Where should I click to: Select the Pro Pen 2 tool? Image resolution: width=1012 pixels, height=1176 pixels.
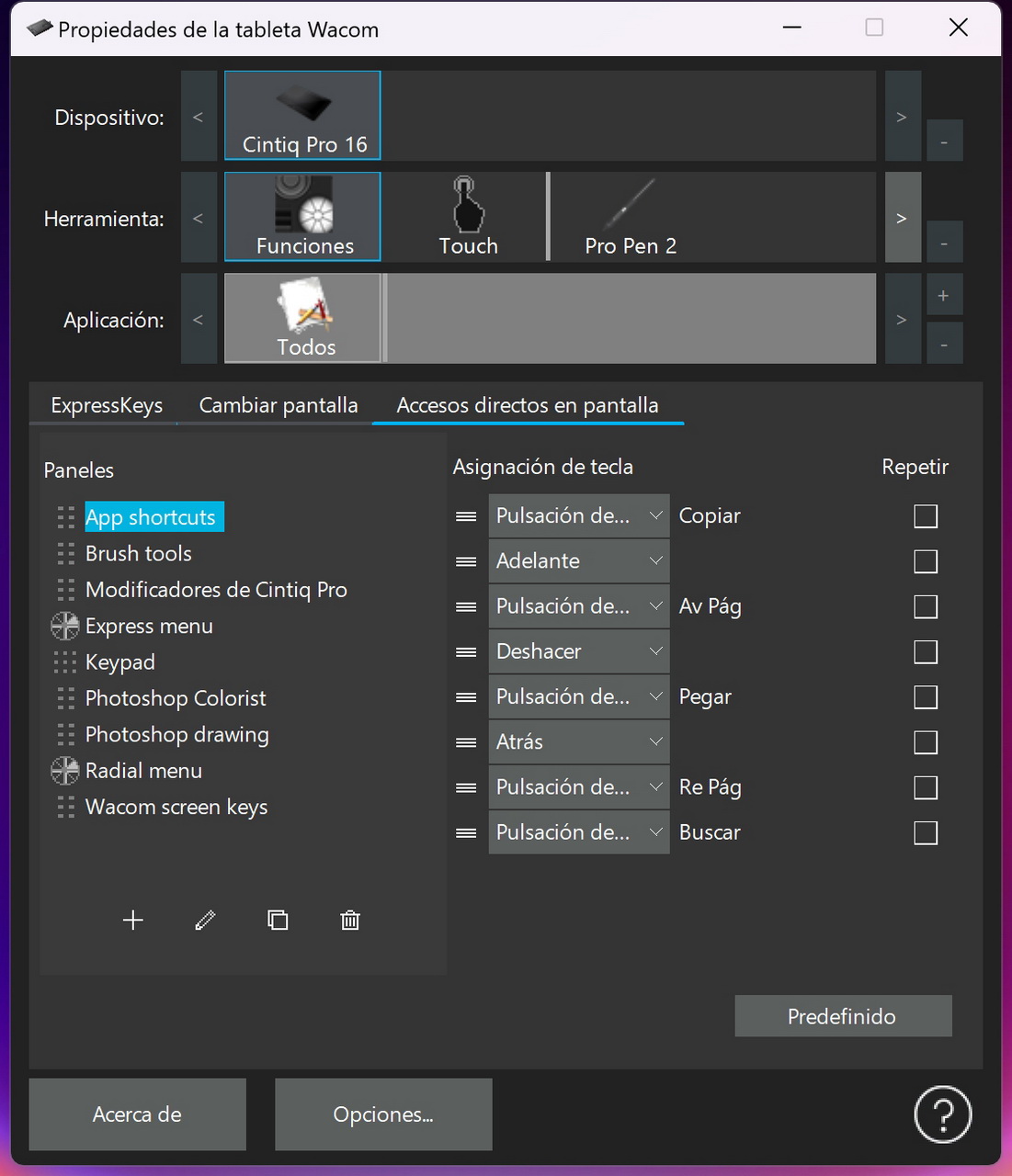tap(631, 218)
